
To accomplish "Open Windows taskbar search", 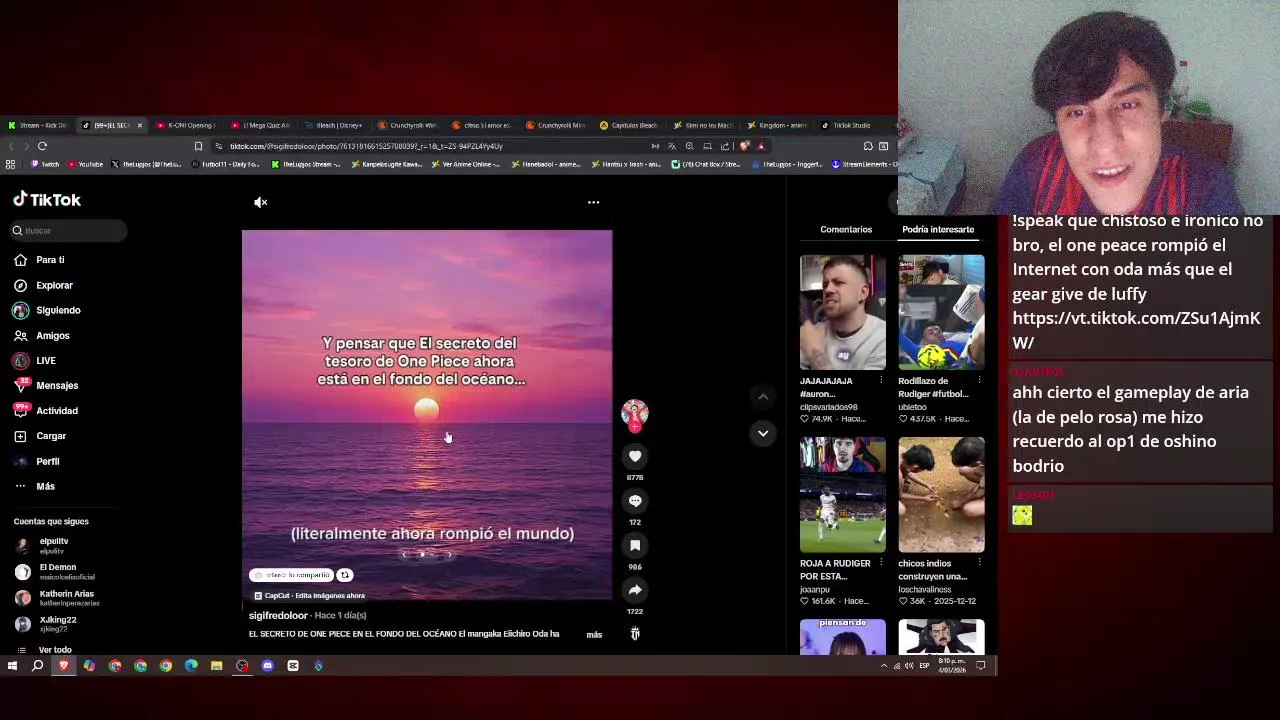I will pos(38,666).
